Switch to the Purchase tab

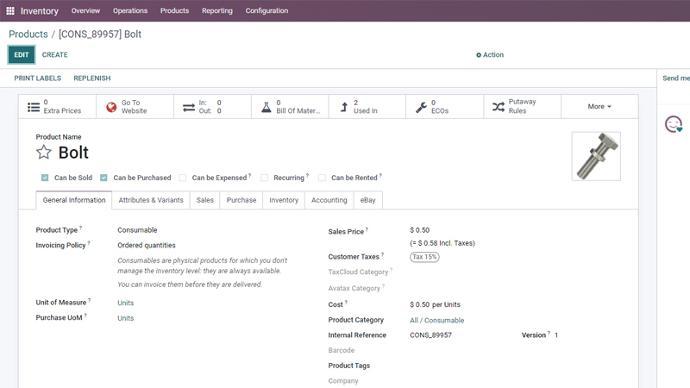[241, 200]
